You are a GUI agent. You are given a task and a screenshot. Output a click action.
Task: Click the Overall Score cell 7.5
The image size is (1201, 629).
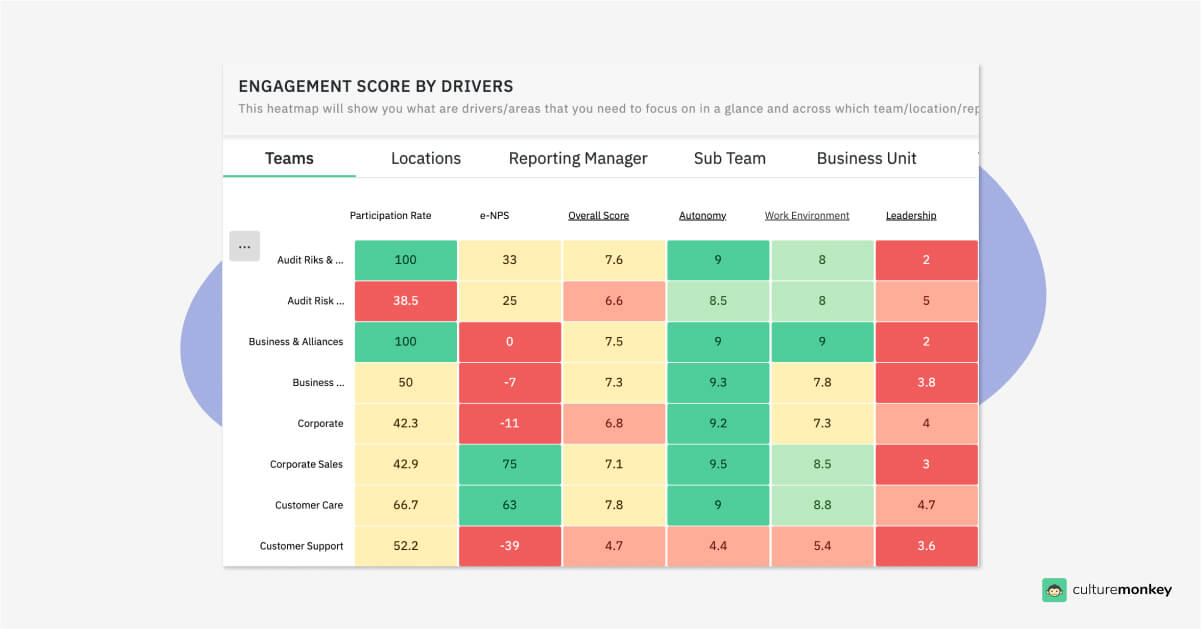pos(614,341)
